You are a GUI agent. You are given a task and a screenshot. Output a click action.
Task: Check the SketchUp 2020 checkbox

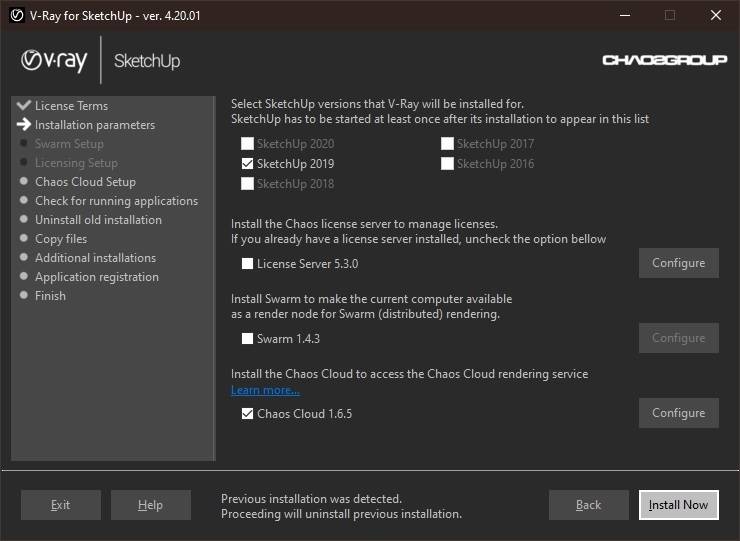click(x=247, y=144)
